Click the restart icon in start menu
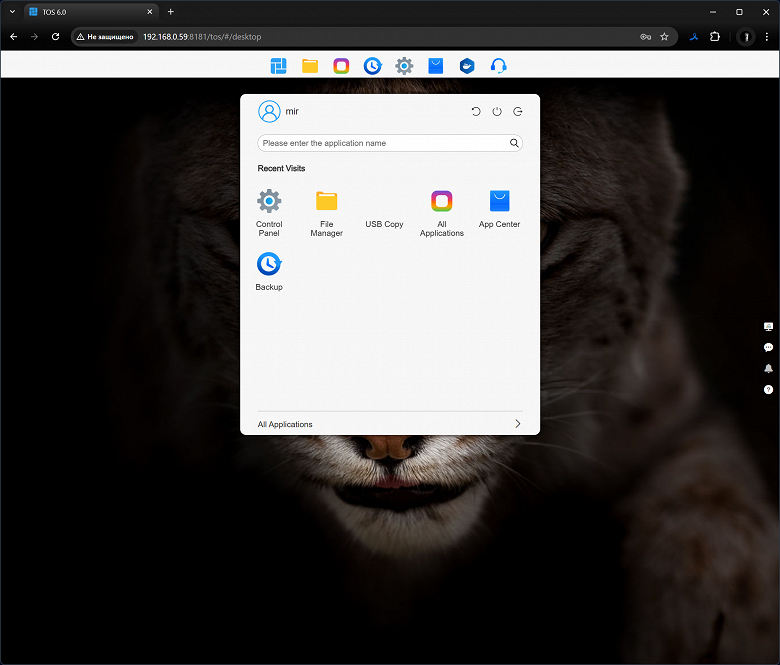 pyautogui.click(x=476, y=111)
